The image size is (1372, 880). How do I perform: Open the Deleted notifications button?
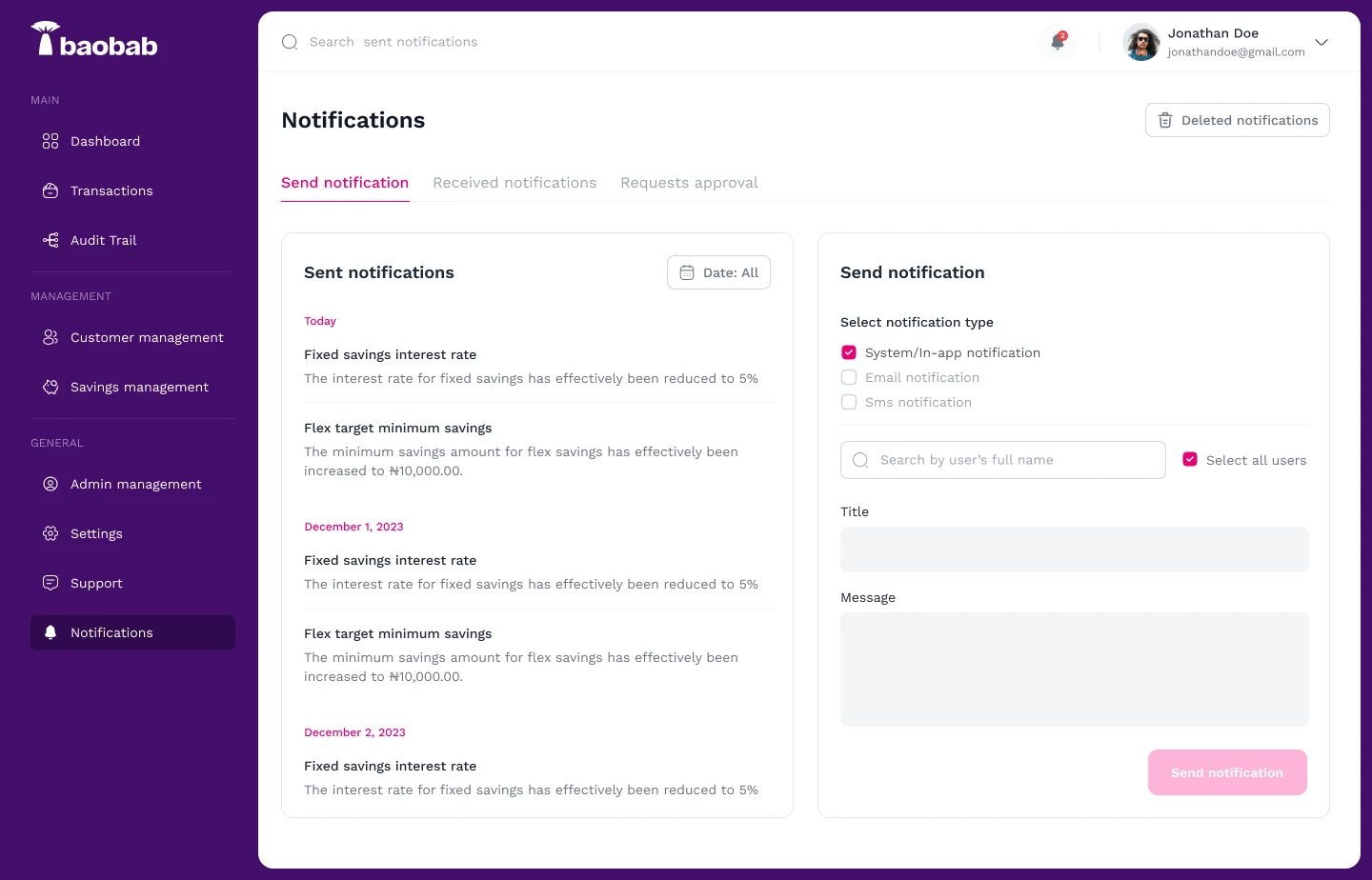point(1238,120)
